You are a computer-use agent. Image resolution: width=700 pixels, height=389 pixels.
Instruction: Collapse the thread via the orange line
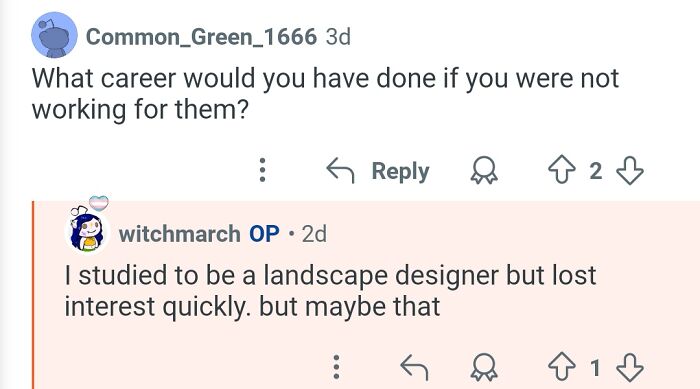tap(33, 295)
